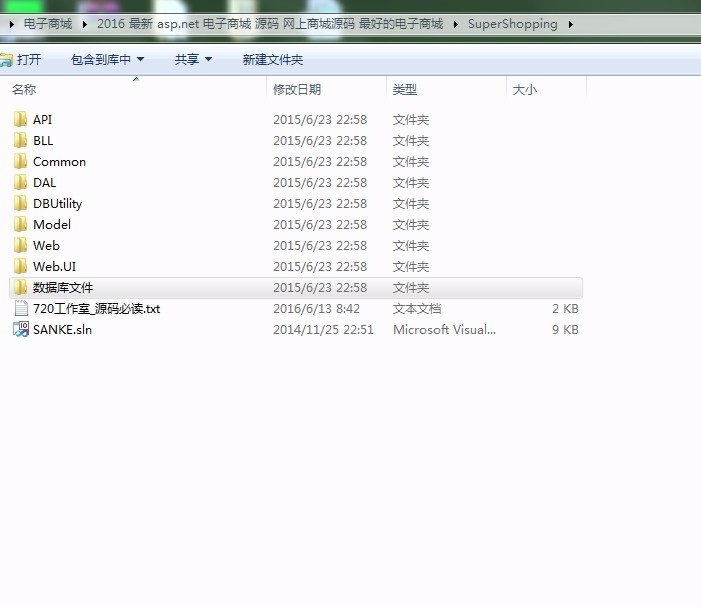The image size is (701, 607).
Task: Select the BLL folder name
Action: (x=43, y=140)
